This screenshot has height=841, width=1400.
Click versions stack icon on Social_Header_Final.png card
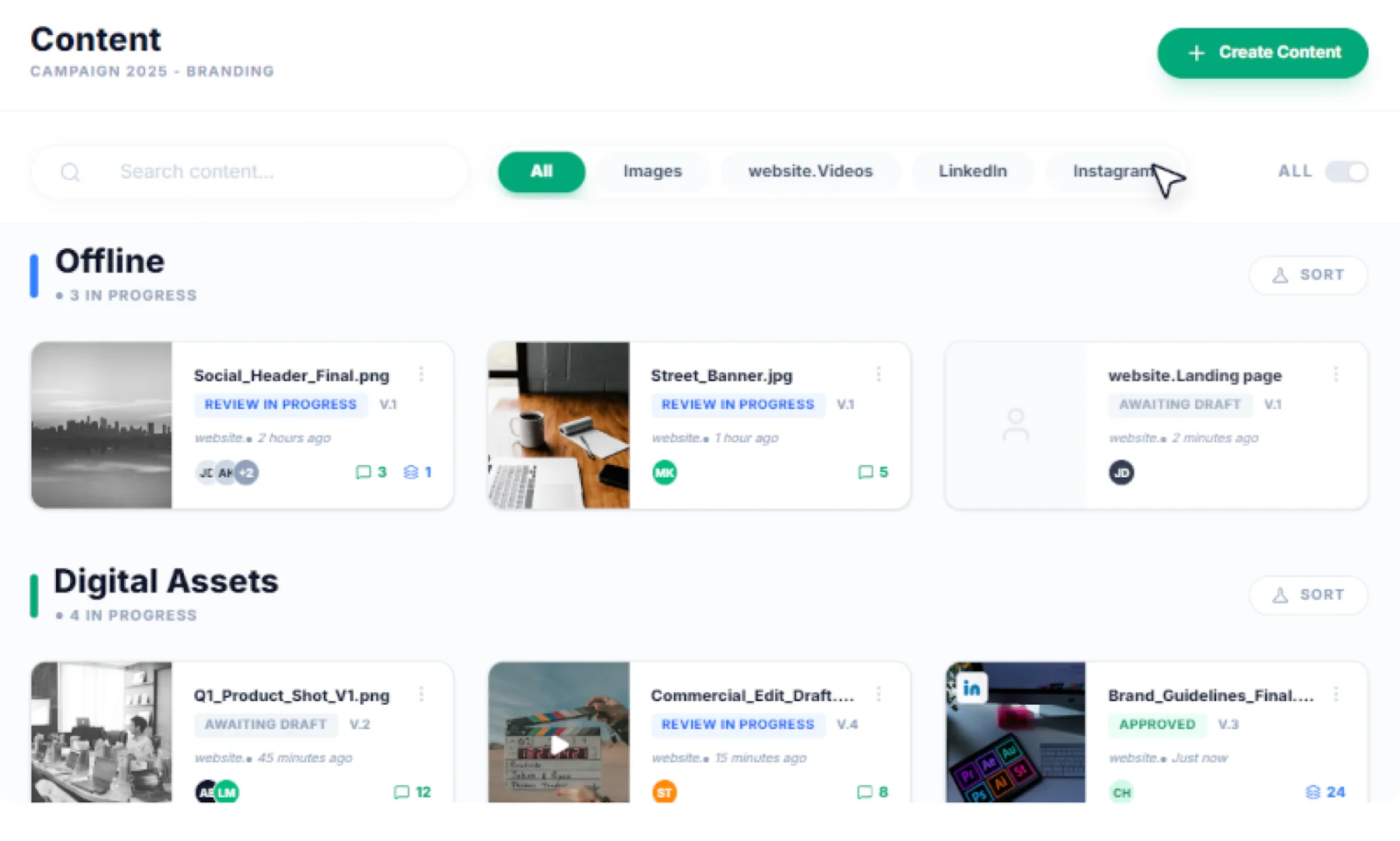point(411,472)
